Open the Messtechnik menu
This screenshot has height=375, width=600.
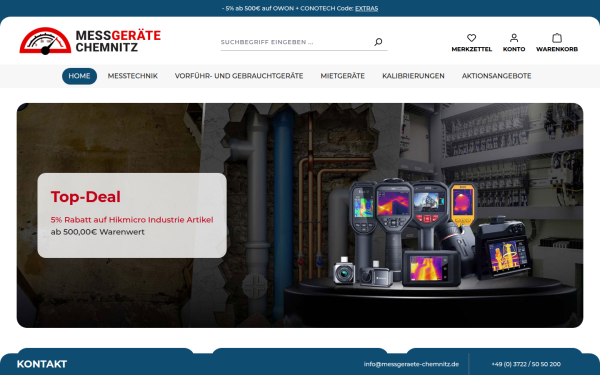[x=132, y=76]
